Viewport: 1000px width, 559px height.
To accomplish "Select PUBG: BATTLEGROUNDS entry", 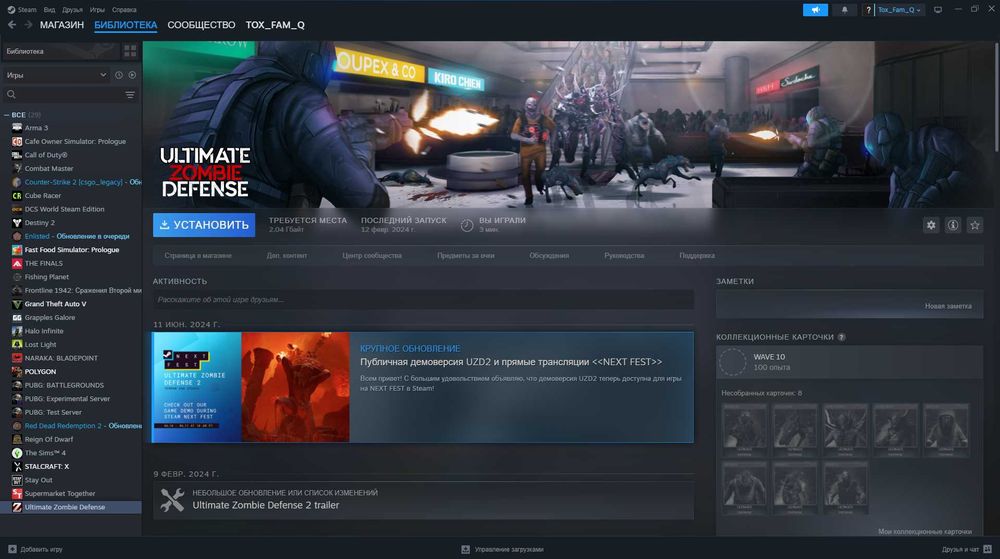I will coord(64,386).
